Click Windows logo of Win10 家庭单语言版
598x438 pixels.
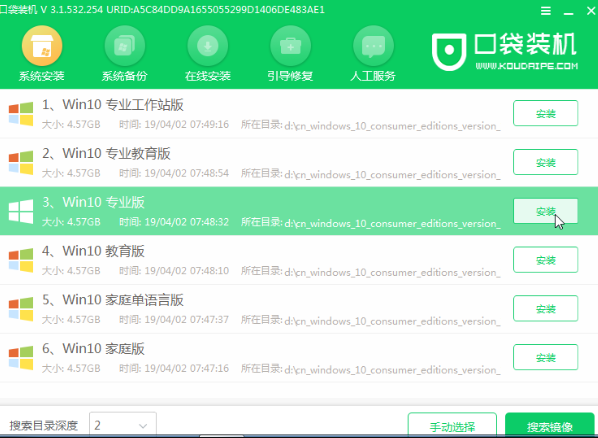pyautogui.click(x=21, y=309)
